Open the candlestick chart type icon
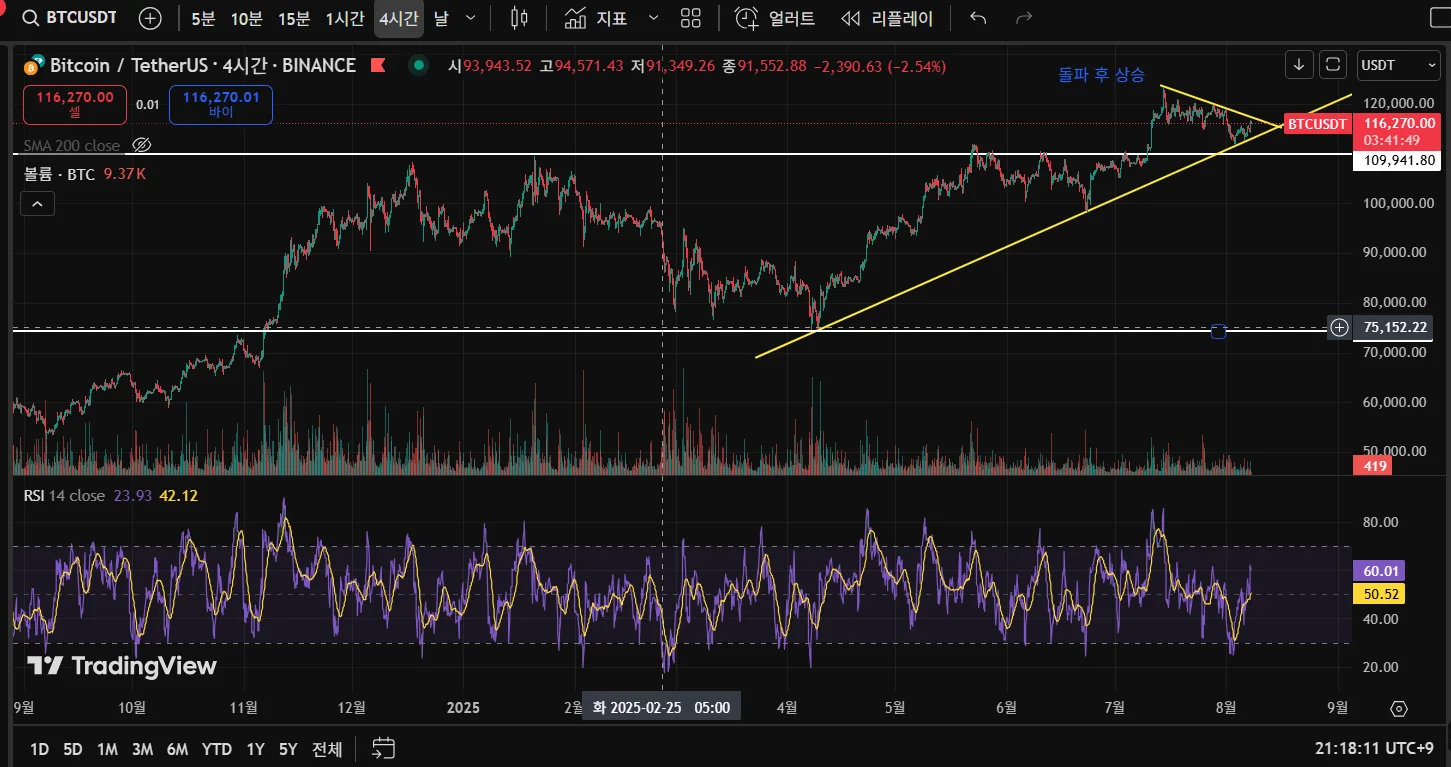This screenshot has width=1451, height=767. click(x=519, y=18)
